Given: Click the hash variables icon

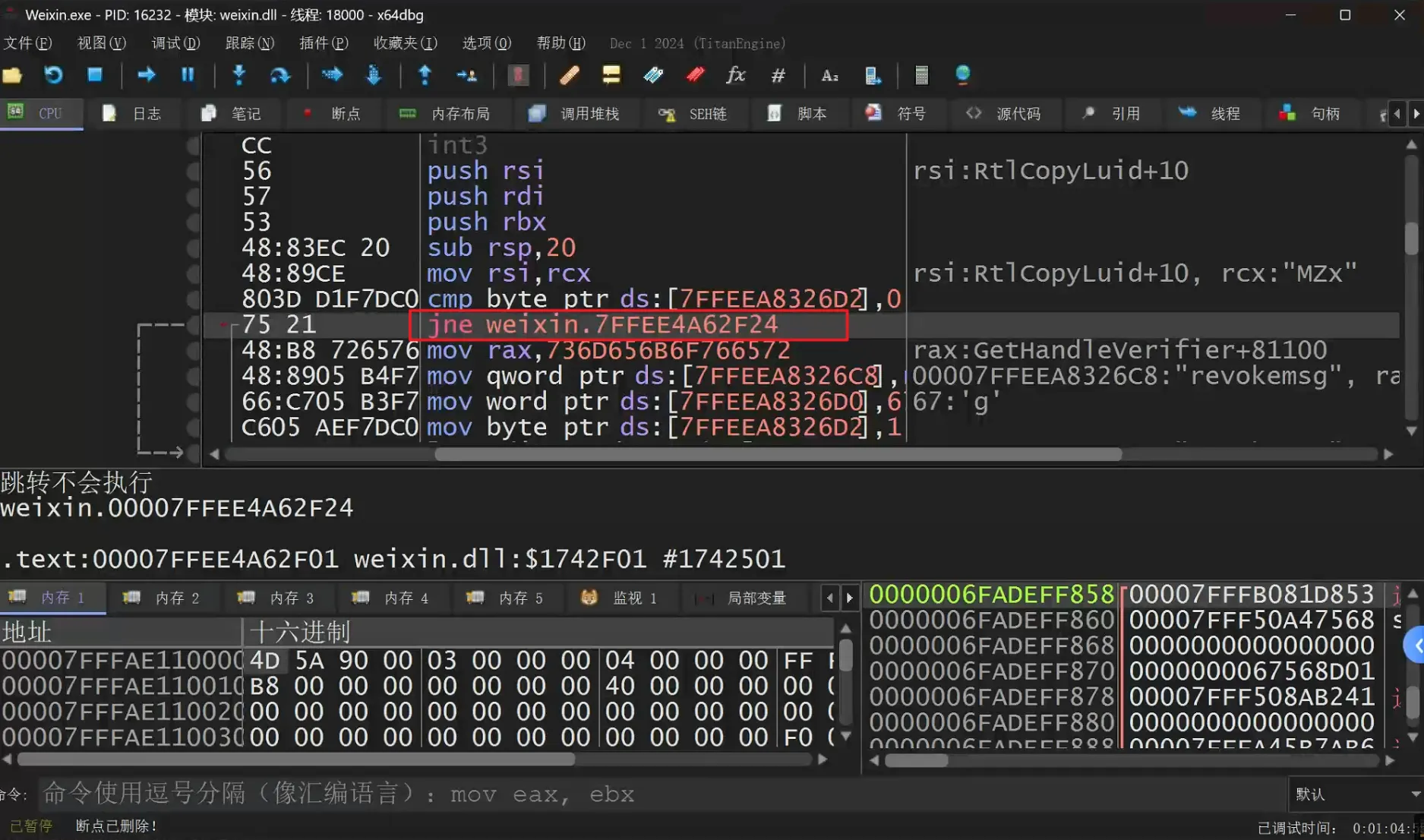Looking at the screenshot, I should click(778, 74).
